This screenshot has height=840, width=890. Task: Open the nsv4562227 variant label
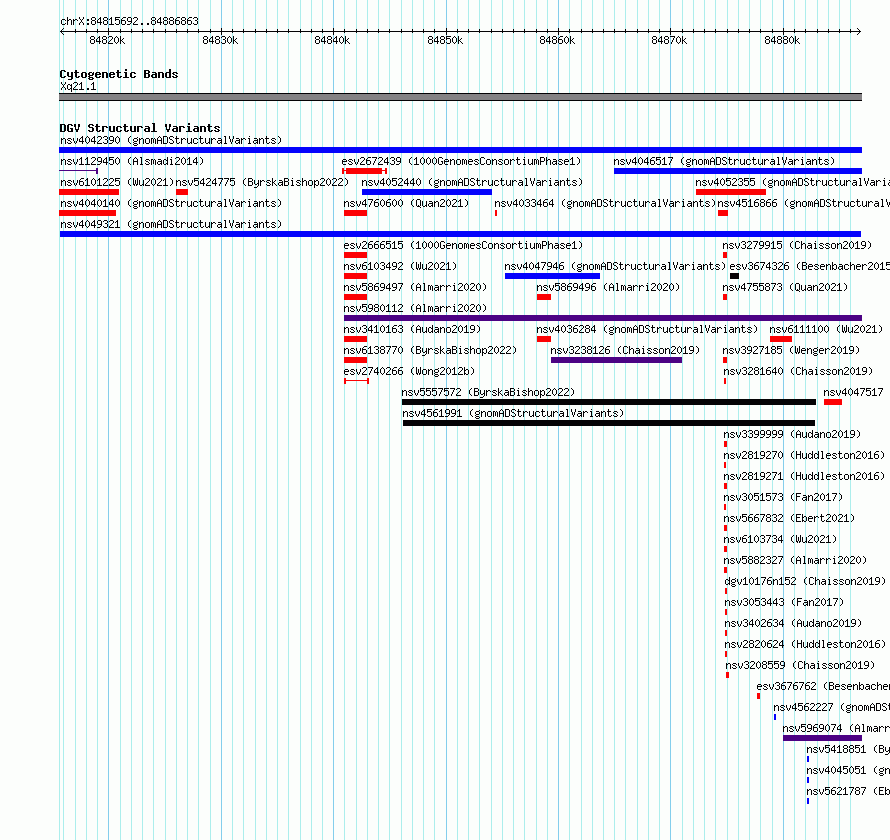point(832,707)
